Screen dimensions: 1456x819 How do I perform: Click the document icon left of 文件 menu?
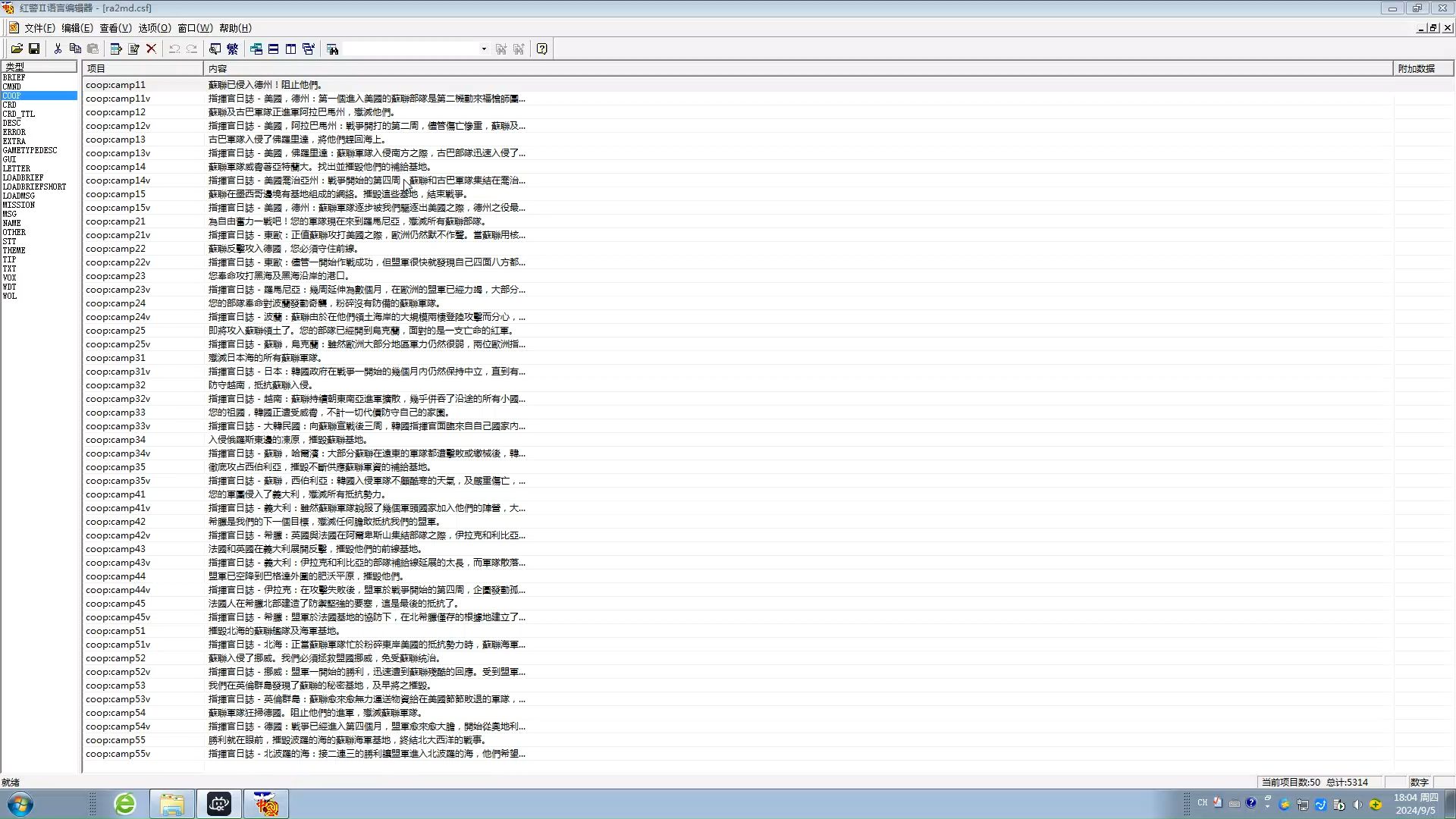point(14,28)
